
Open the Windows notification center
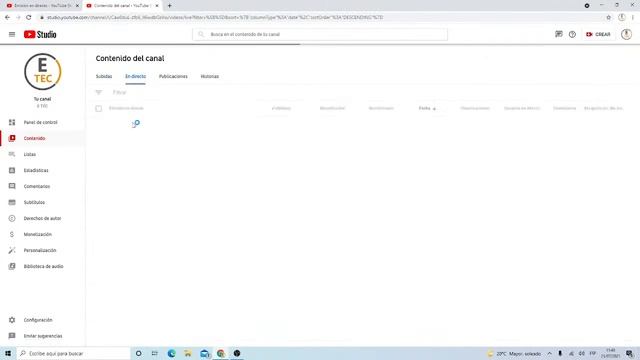(629, 353)
